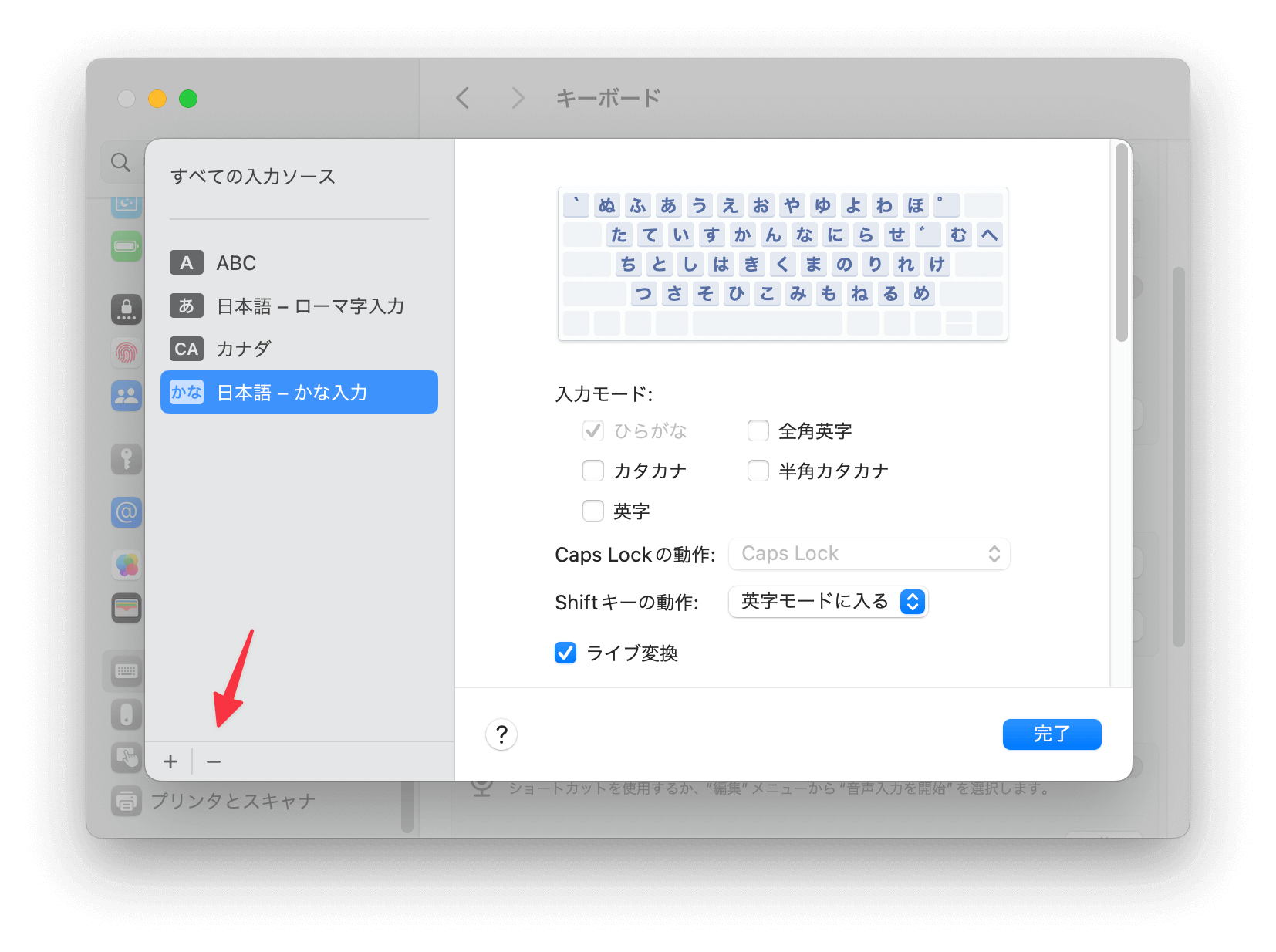Click the かな icon of selected source
The width and height of the screenshot is (1276, 952).
pyautogui.click(x=187, y=392)
